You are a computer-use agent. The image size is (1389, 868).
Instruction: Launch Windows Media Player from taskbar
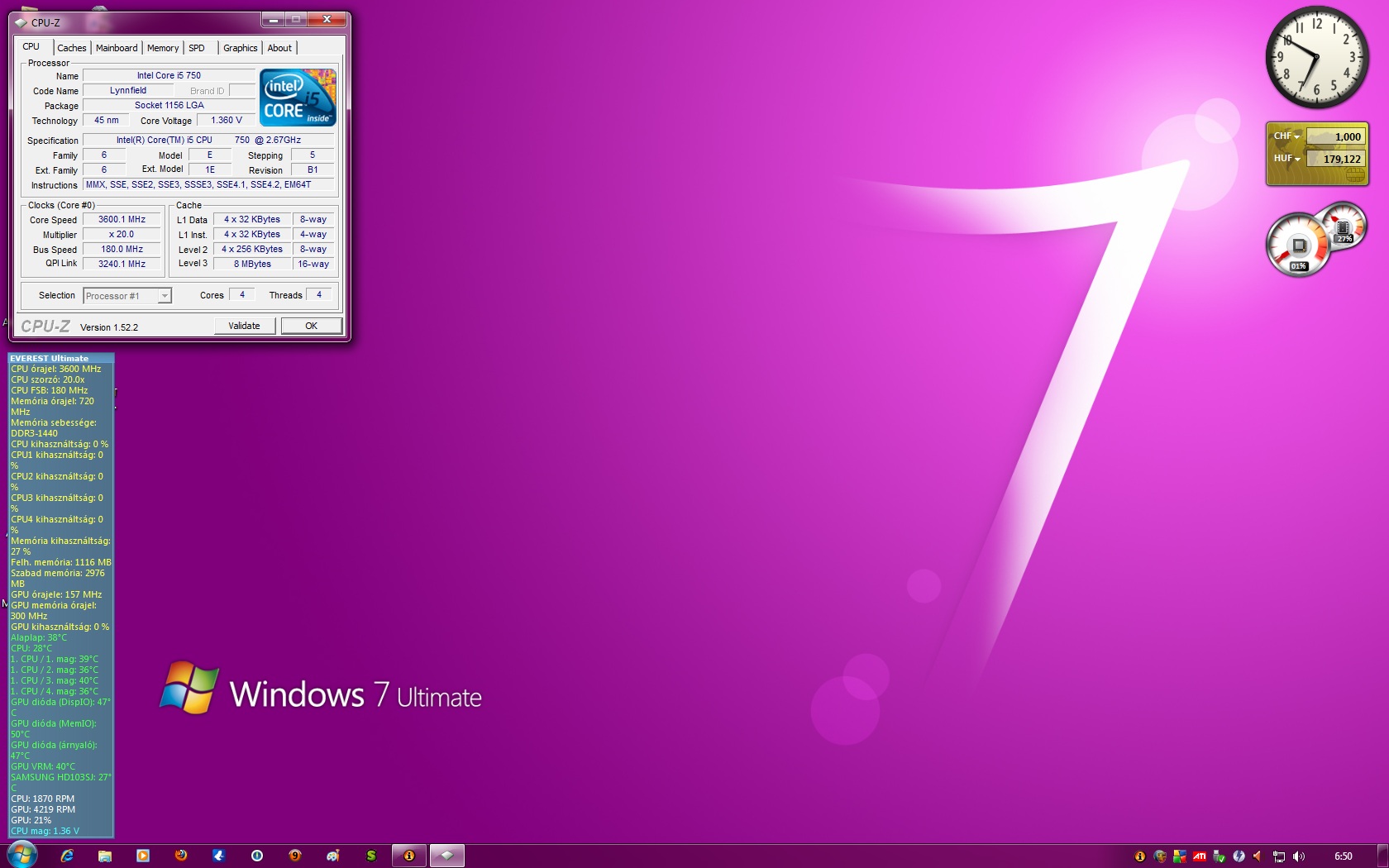pos(143,856)
